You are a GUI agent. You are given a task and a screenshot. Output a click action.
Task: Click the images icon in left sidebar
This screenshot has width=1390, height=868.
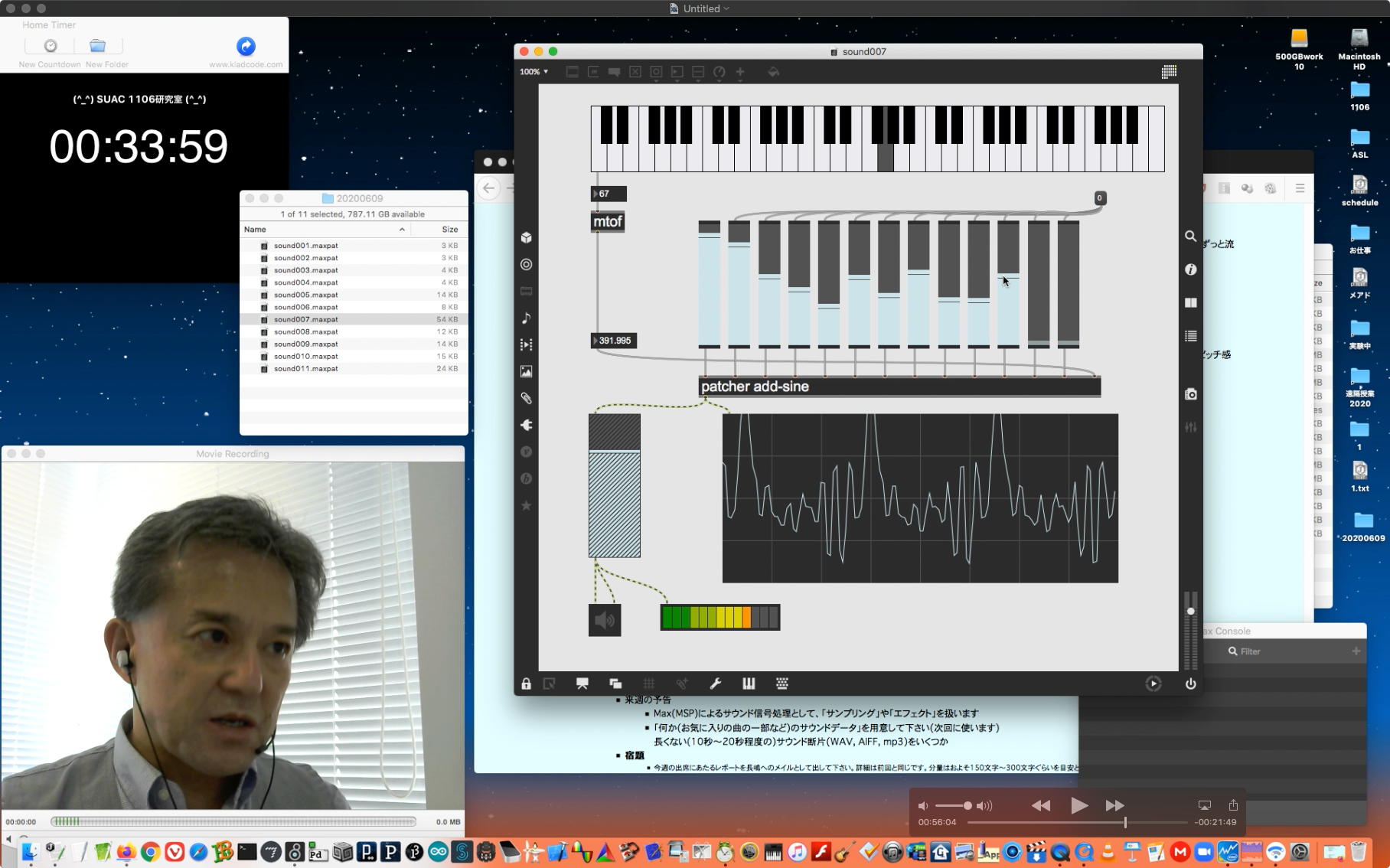point(526,371)
